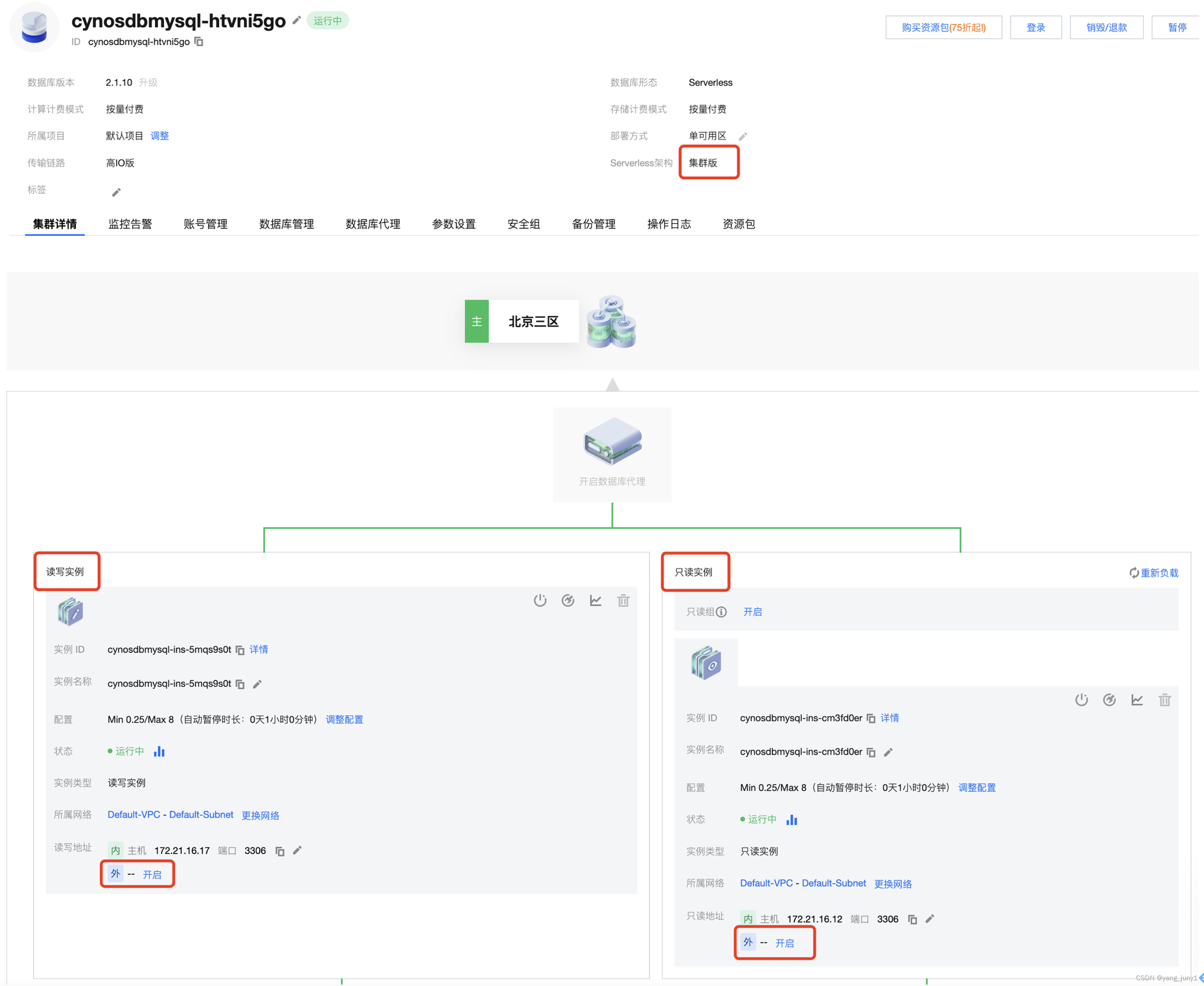Click the power icon of the read-only instance
1204x986 pixels.
(x=1082, y=700)
